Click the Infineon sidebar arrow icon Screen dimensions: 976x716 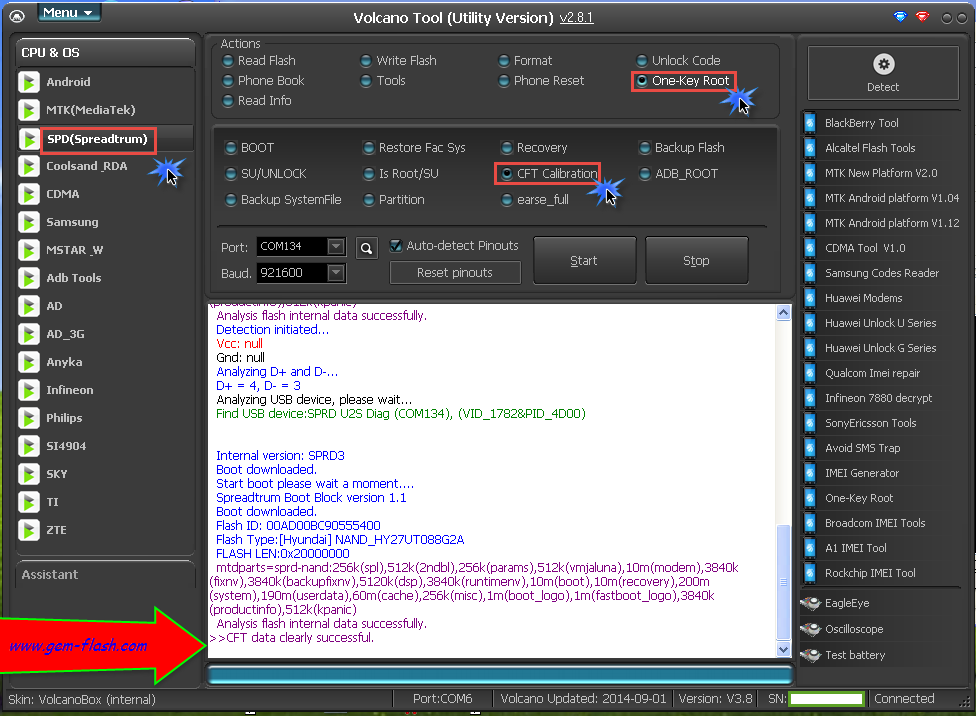[29, 390]
